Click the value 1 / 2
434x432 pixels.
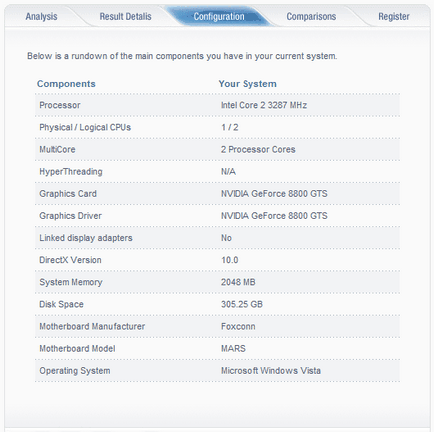(230, 127)
